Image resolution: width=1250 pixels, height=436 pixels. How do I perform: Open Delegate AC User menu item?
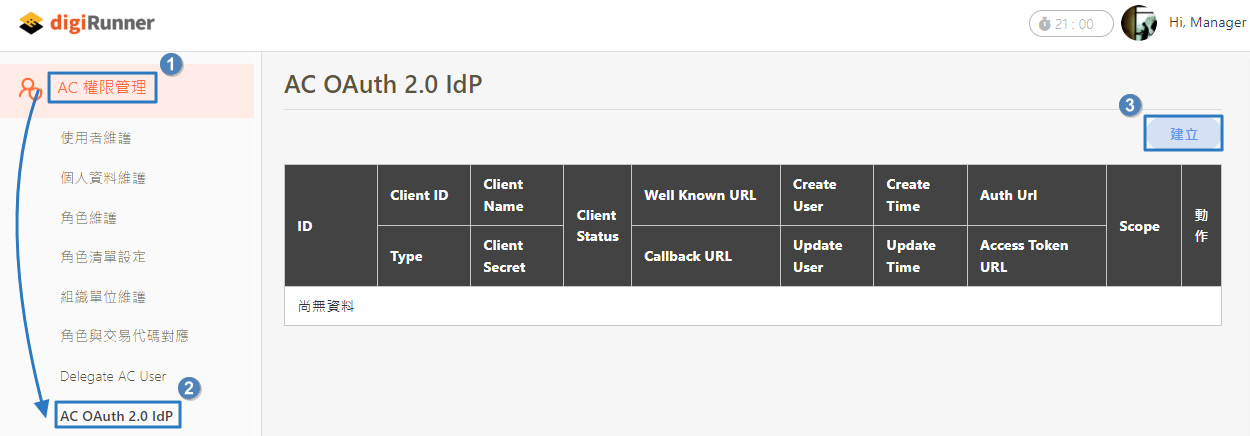(113, 376)
